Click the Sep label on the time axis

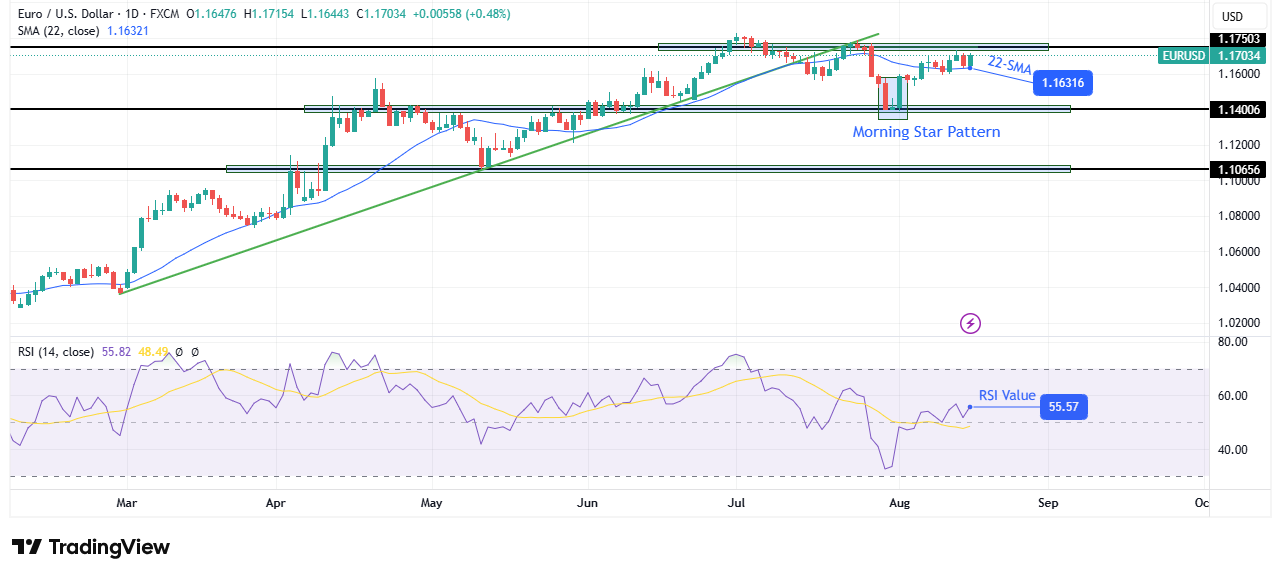(1047, 504)
